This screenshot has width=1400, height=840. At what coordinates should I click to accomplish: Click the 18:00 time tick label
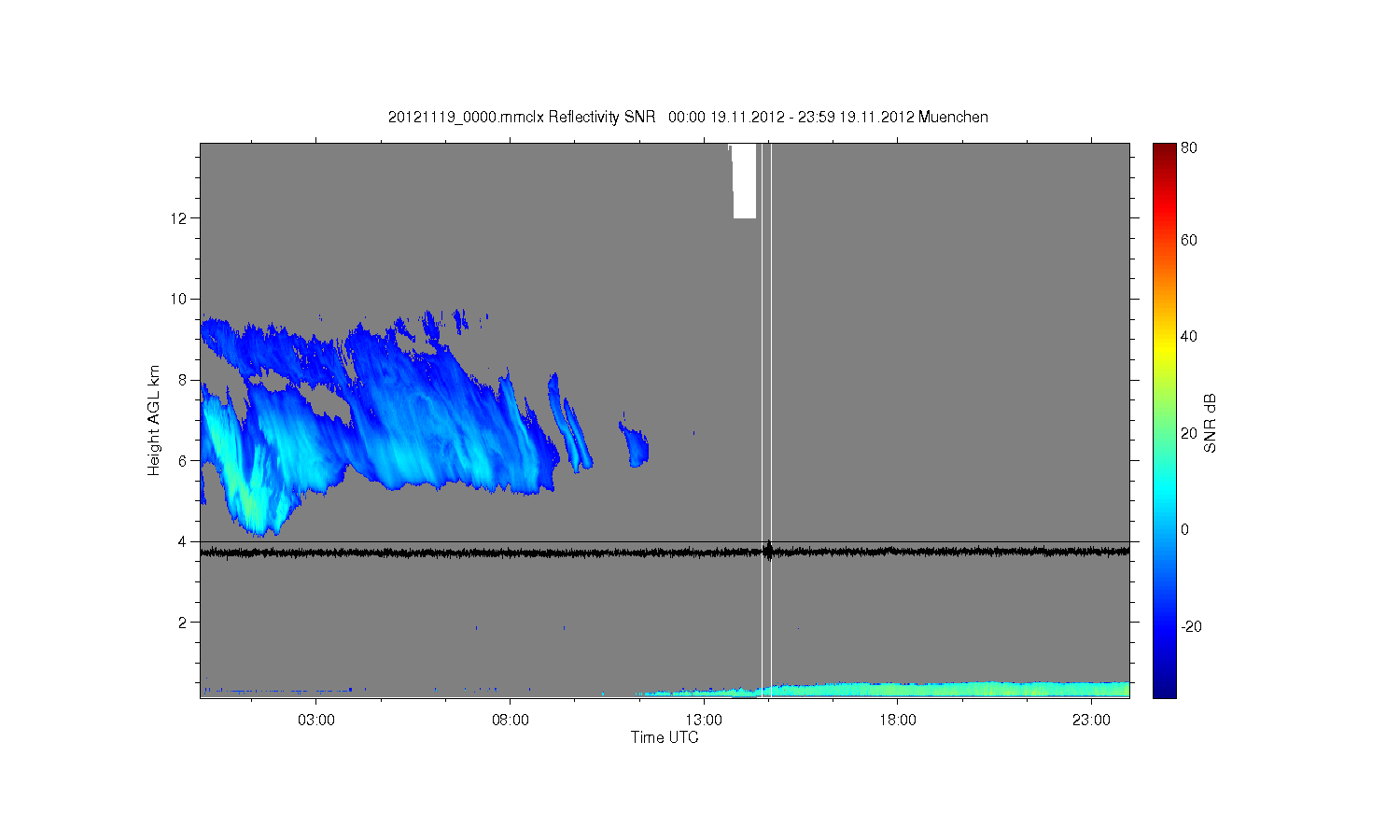[898, 720]
